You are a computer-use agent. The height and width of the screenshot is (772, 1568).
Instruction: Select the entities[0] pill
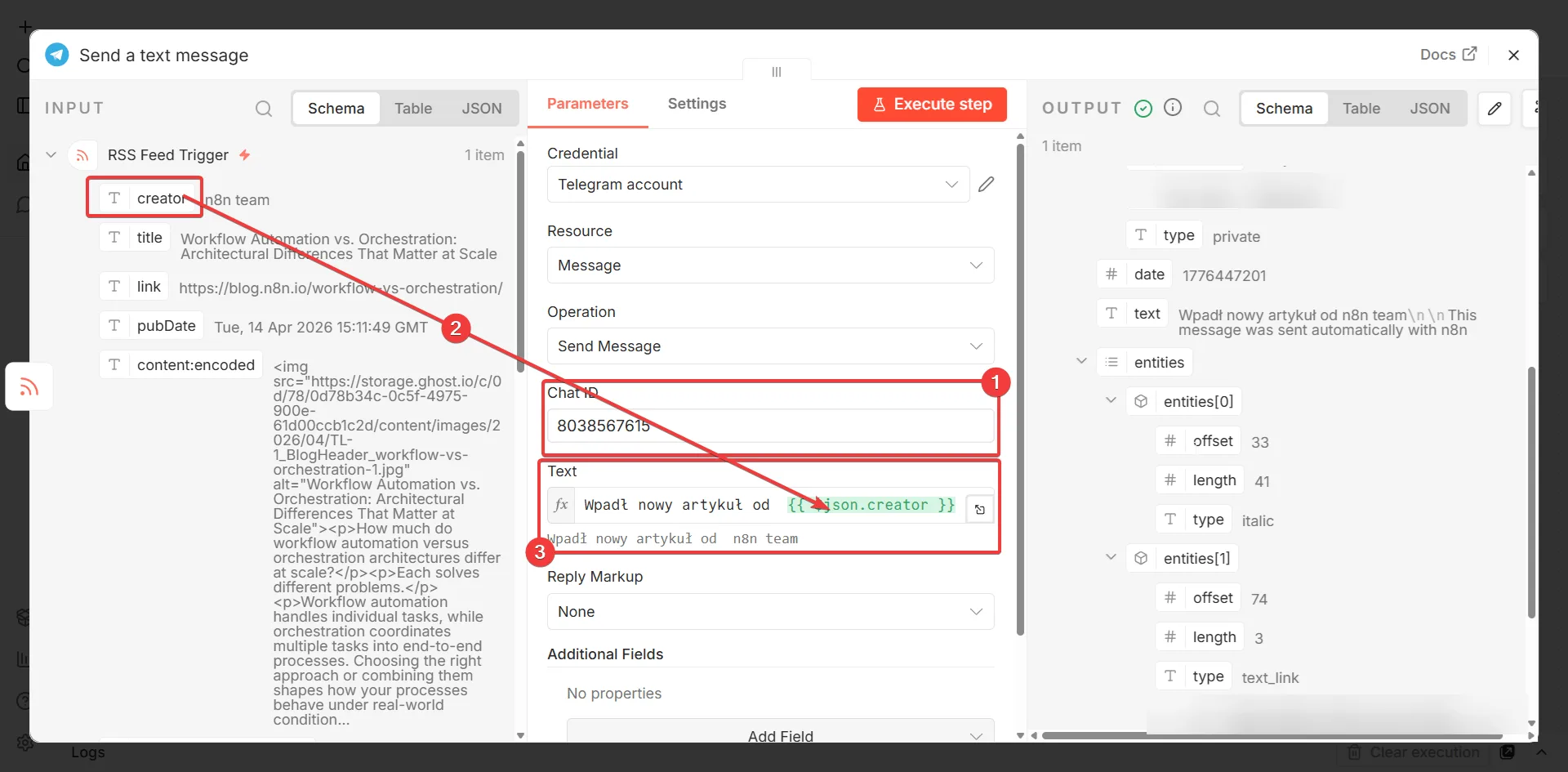(x=1183, y=401)
